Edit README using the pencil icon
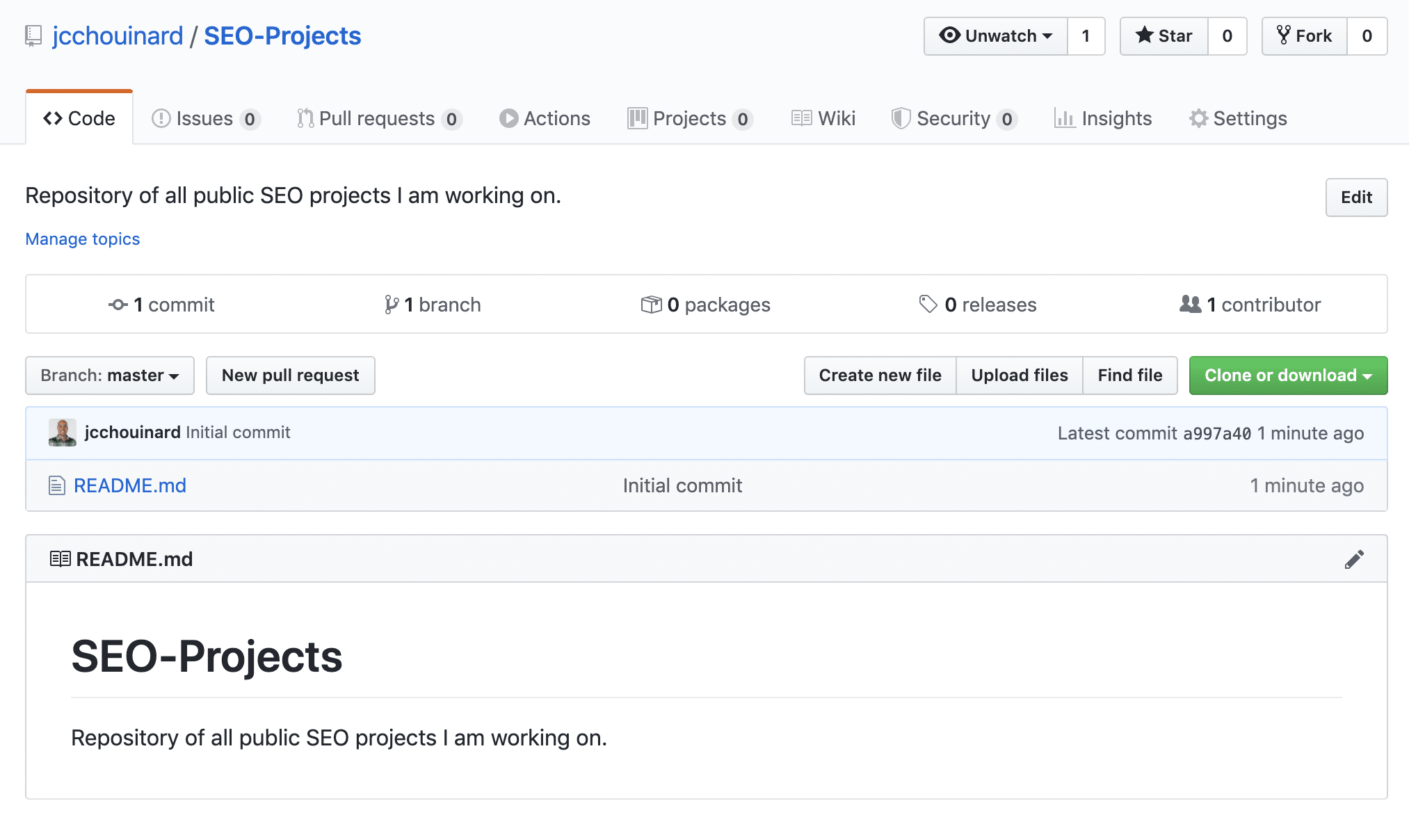The image size is (1409, 840). point(1353,558)
